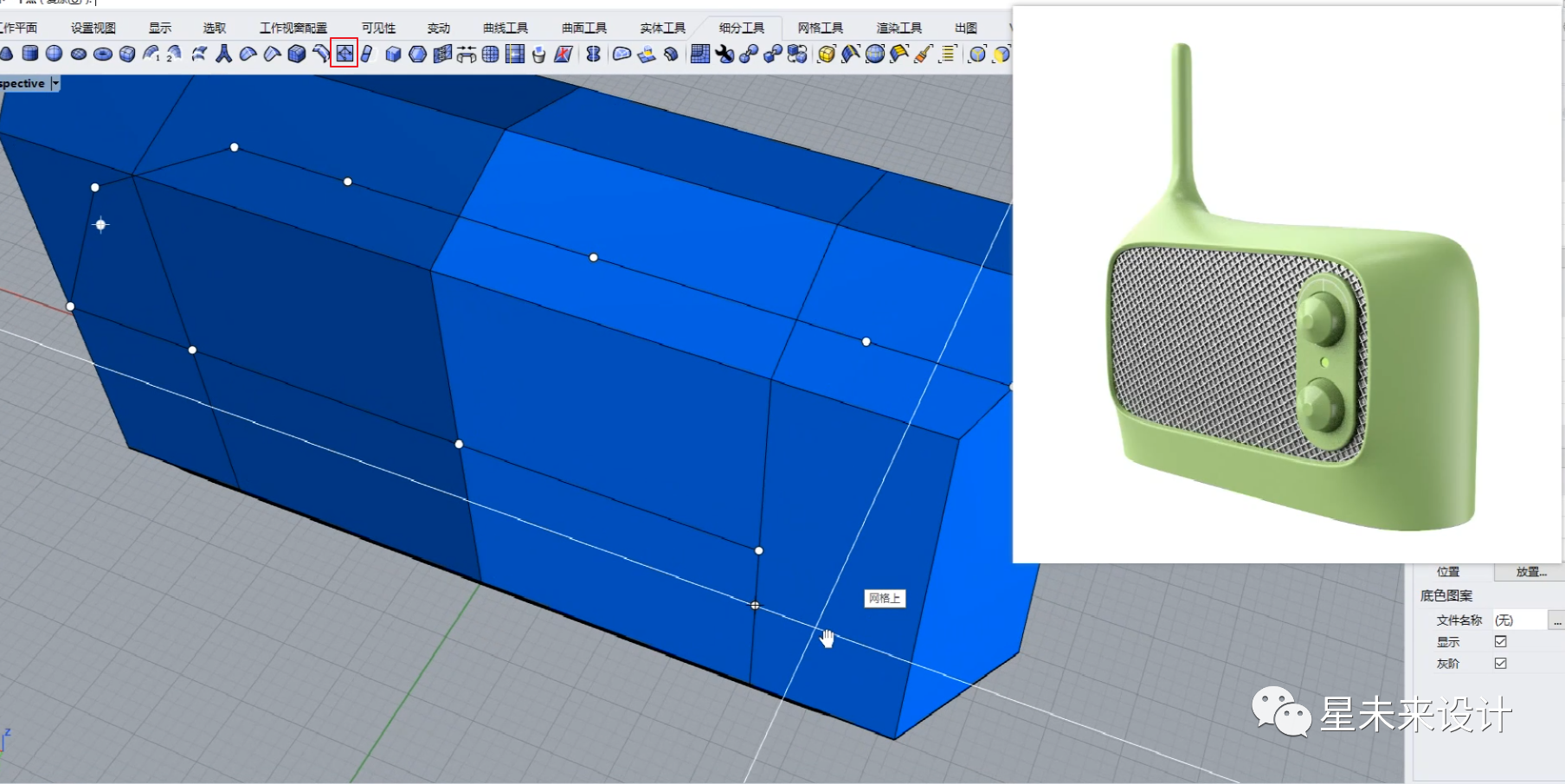Click the wrench repair SubD icon
The height and width of the screenshot is (784, 1565).
725,54
